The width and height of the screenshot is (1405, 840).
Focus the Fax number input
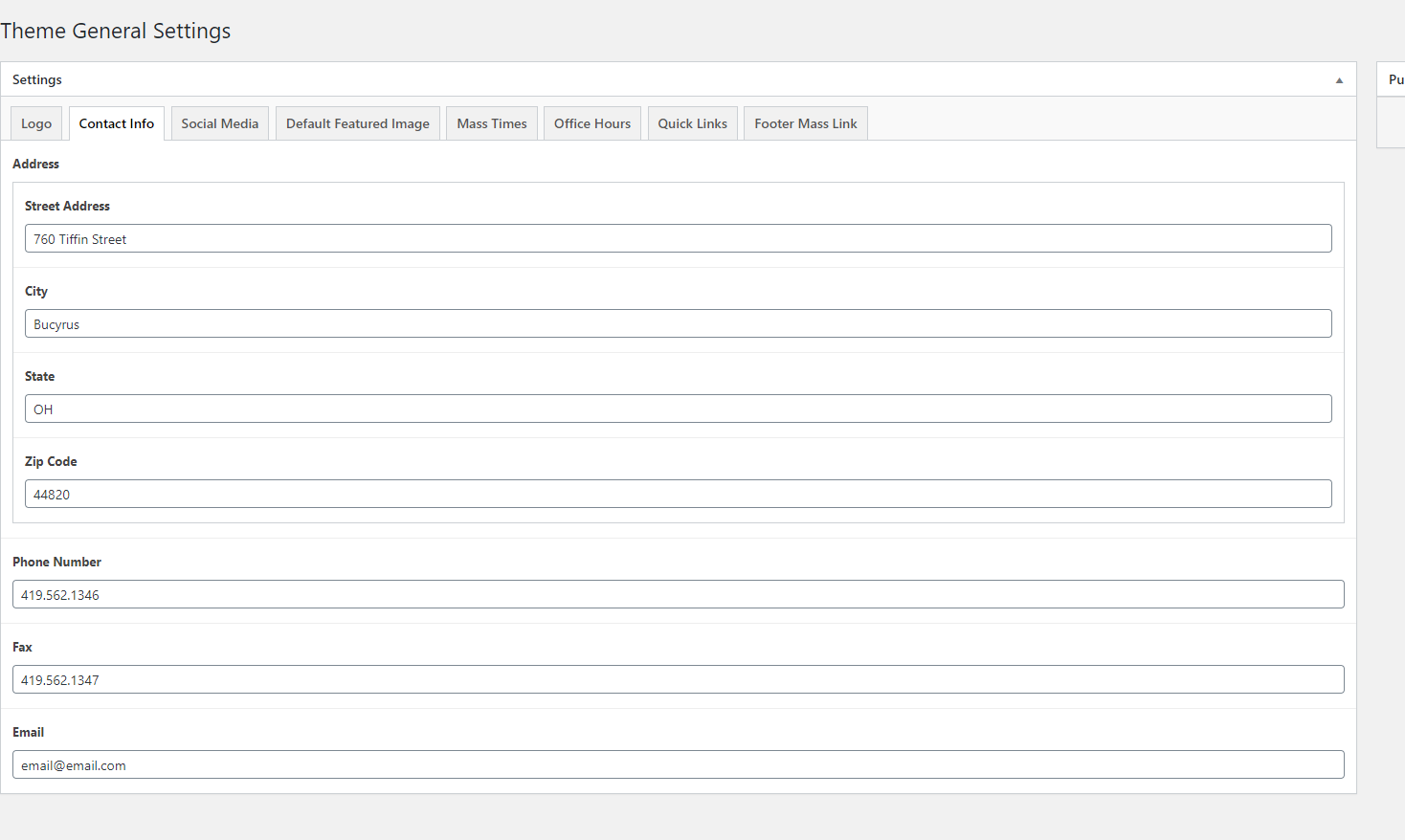(x=678, y=680)
